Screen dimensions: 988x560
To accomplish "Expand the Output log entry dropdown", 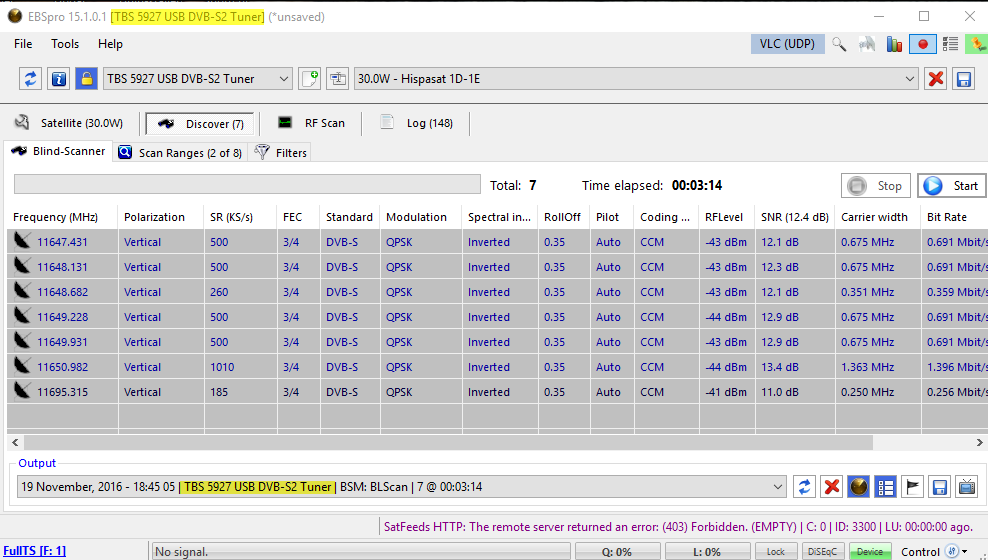I will click(779, 487).
